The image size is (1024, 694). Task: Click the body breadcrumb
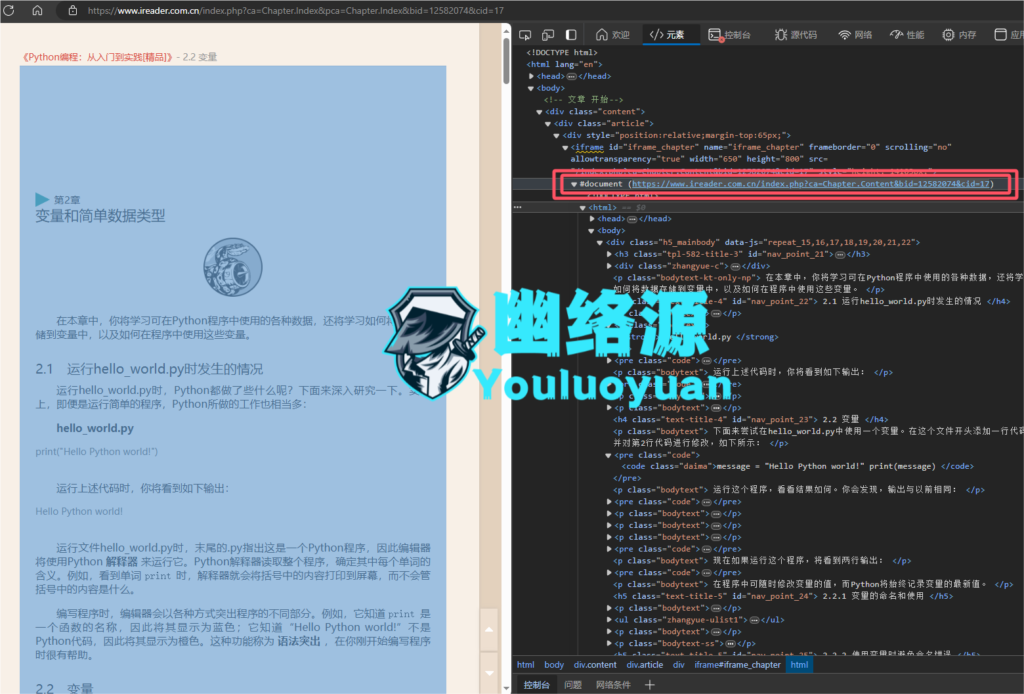click(554, 665)
